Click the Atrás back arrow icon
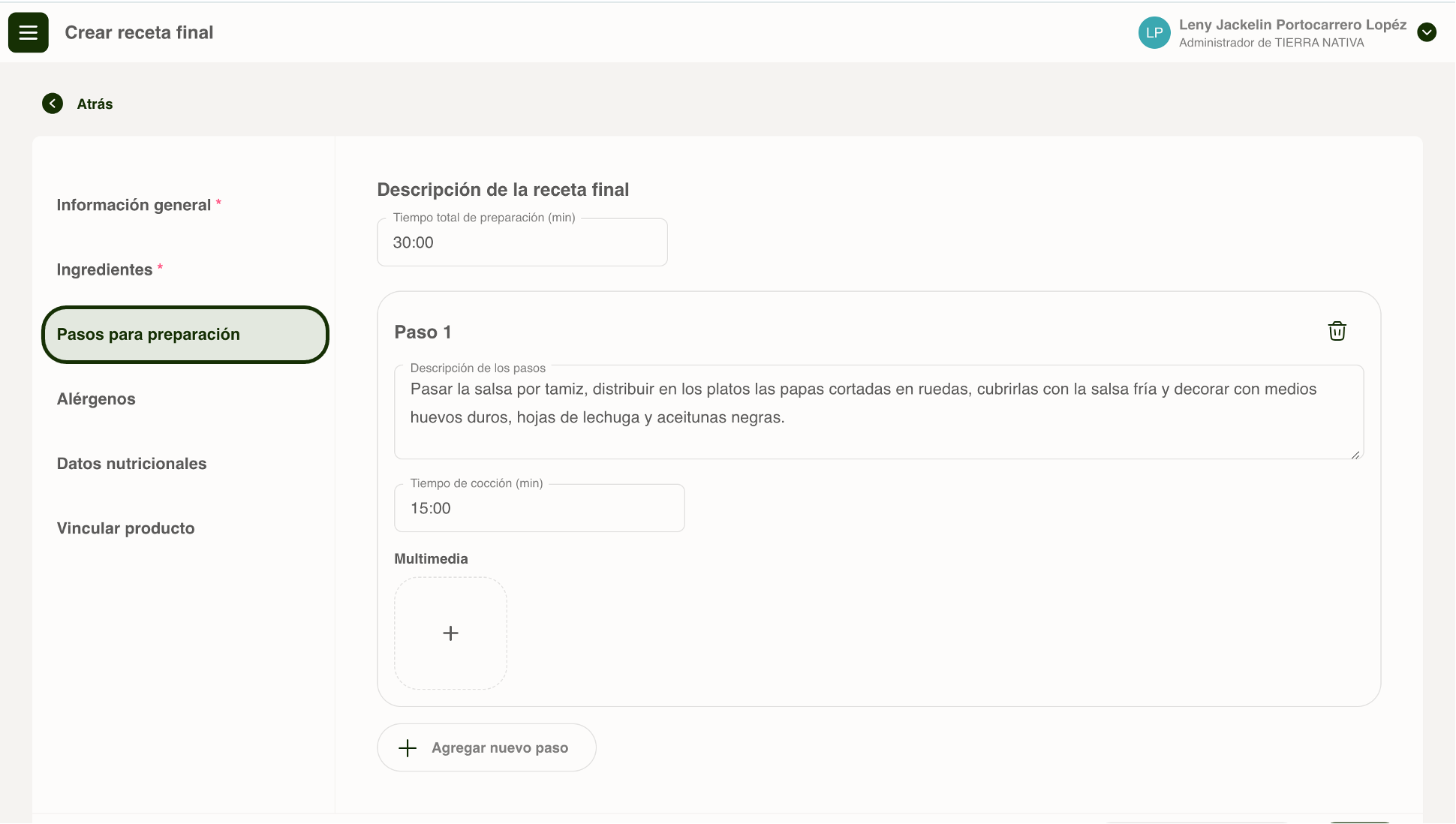 tap(53, 104)
